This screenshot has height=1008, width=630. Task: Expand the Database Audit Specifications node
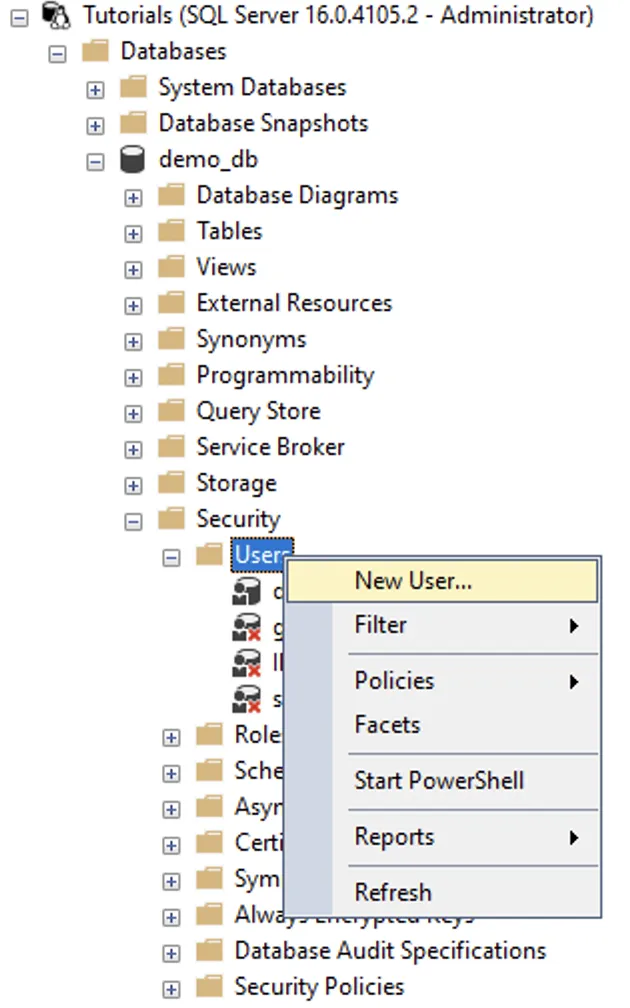(x=171, y=953)
